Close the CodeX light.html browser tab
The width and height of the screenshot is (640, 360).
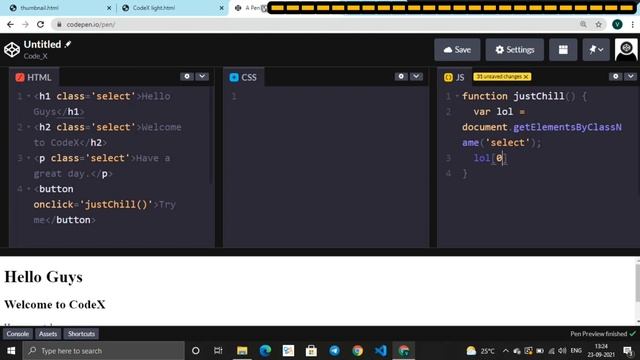222,8
